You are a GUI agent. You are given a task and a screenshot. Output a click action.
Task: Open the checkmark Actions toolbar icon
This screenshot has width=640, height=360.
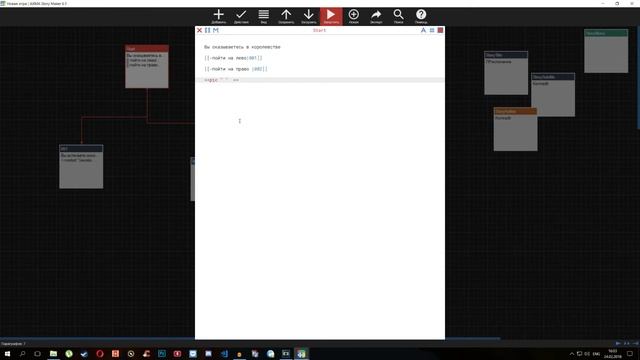[x=241, y=16]
